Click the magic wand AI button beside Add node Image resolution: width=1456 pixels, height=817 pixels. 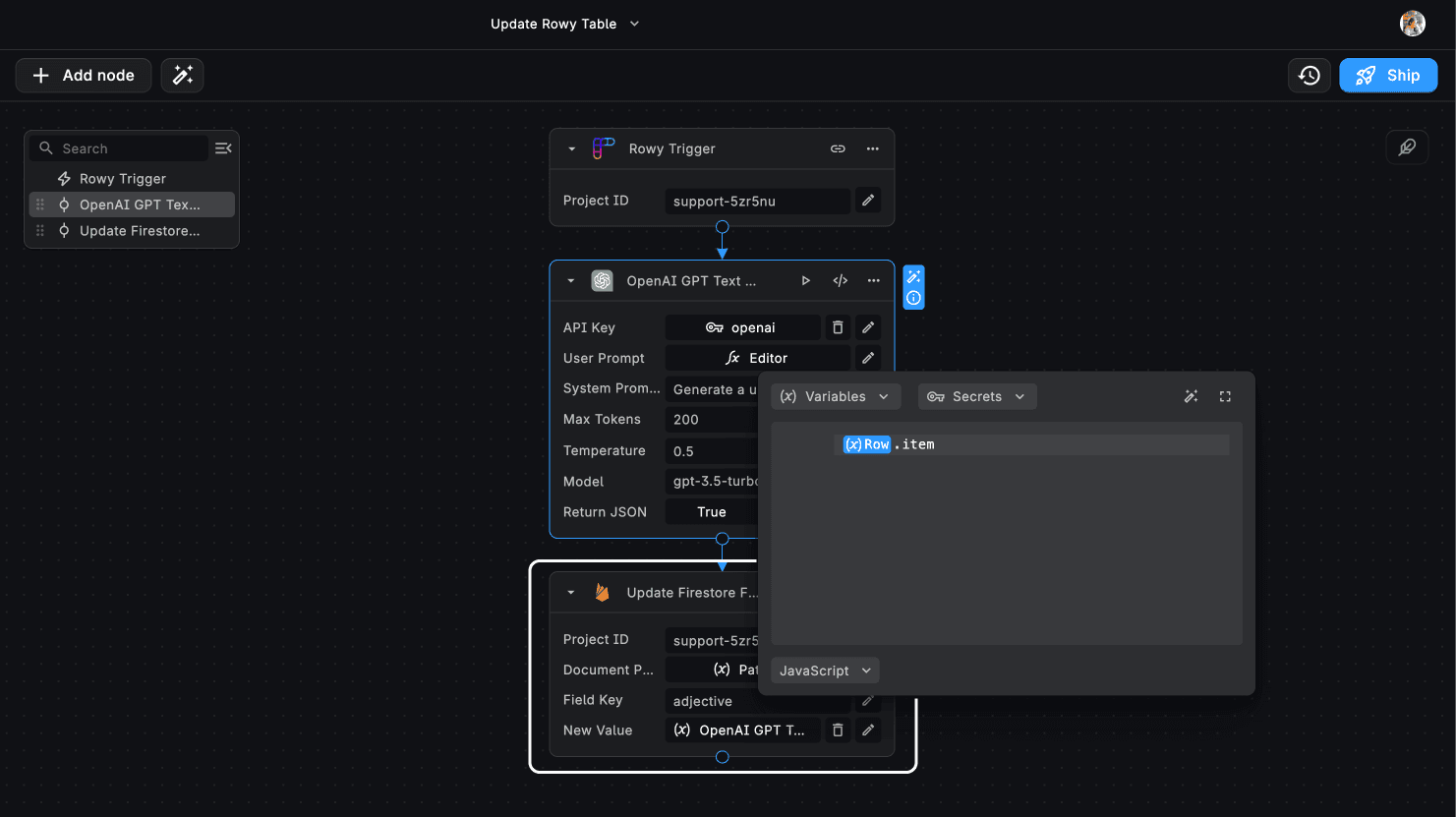183,76
